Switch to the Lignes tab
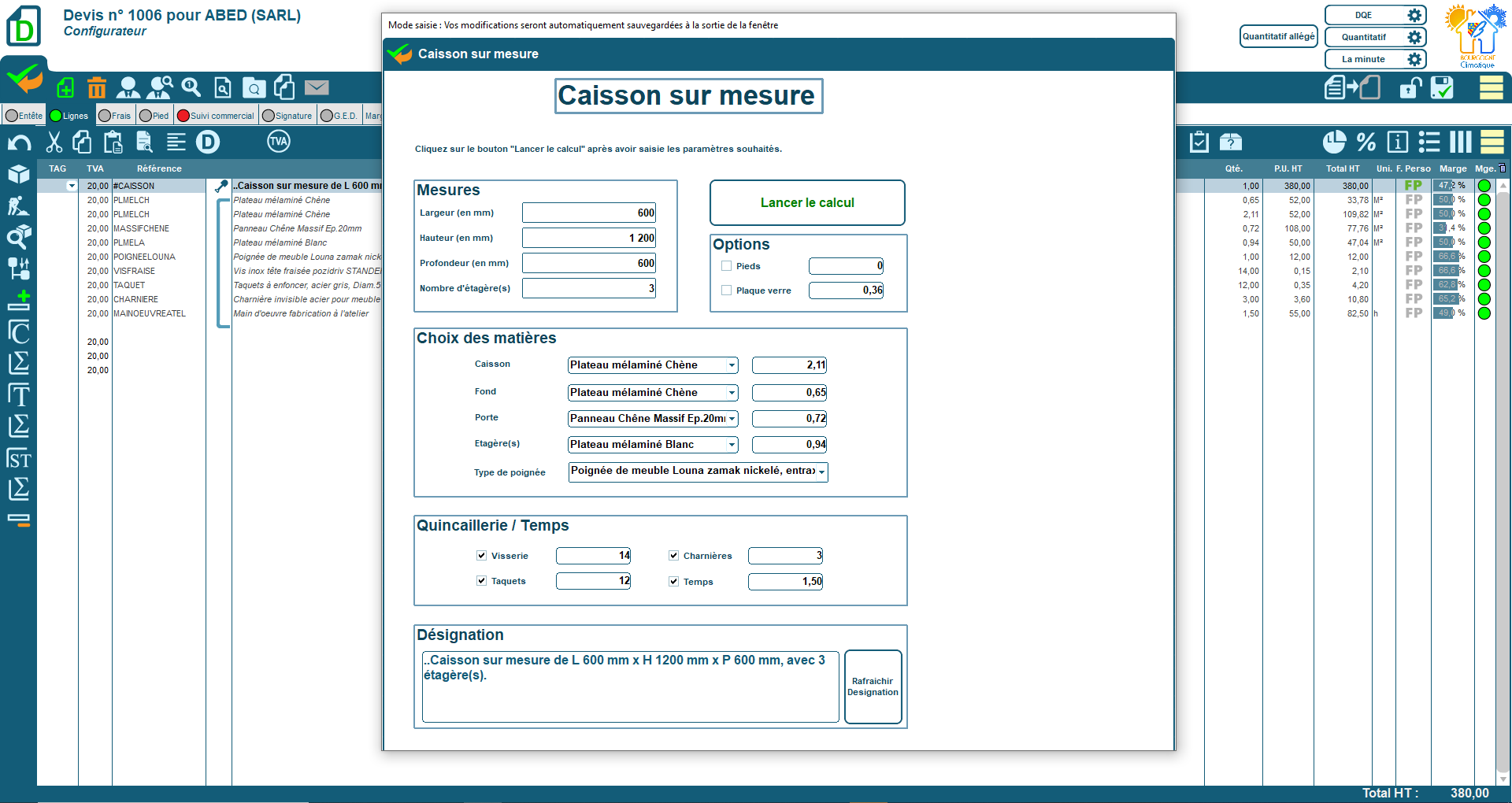 (x=69, y=116)
